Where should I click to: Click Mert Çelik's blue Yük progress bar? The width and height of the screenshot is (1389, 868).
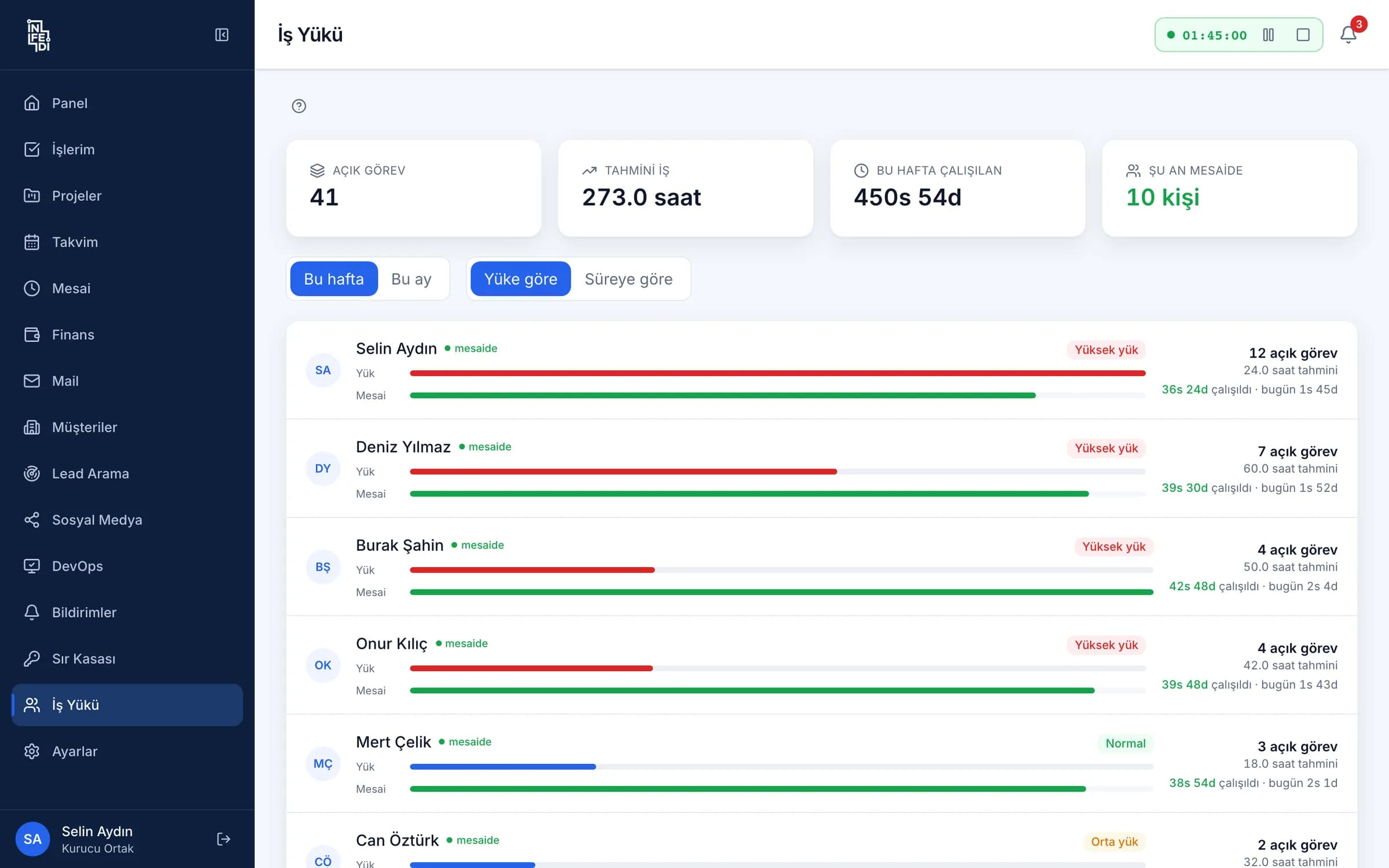[503, 767]
